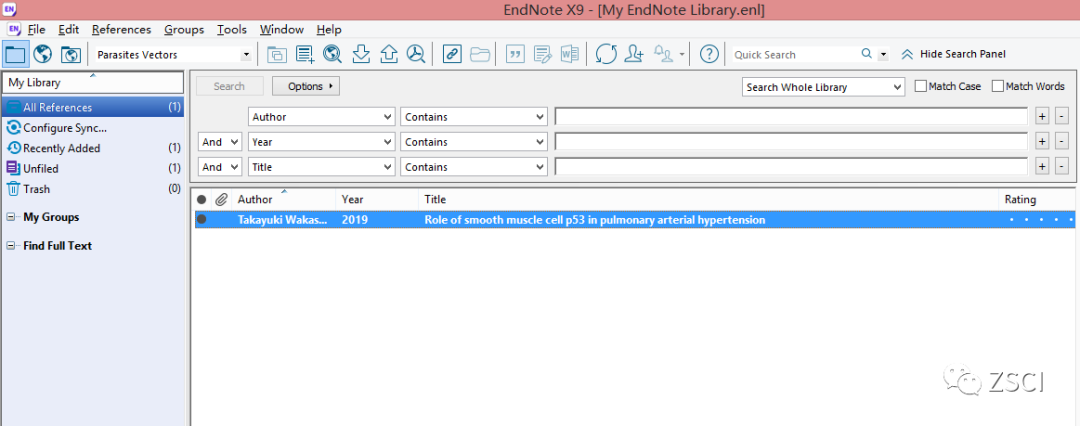Open the Window menu
The image size is (1080, 426).
pyautogui.click(x=282, y=30)
